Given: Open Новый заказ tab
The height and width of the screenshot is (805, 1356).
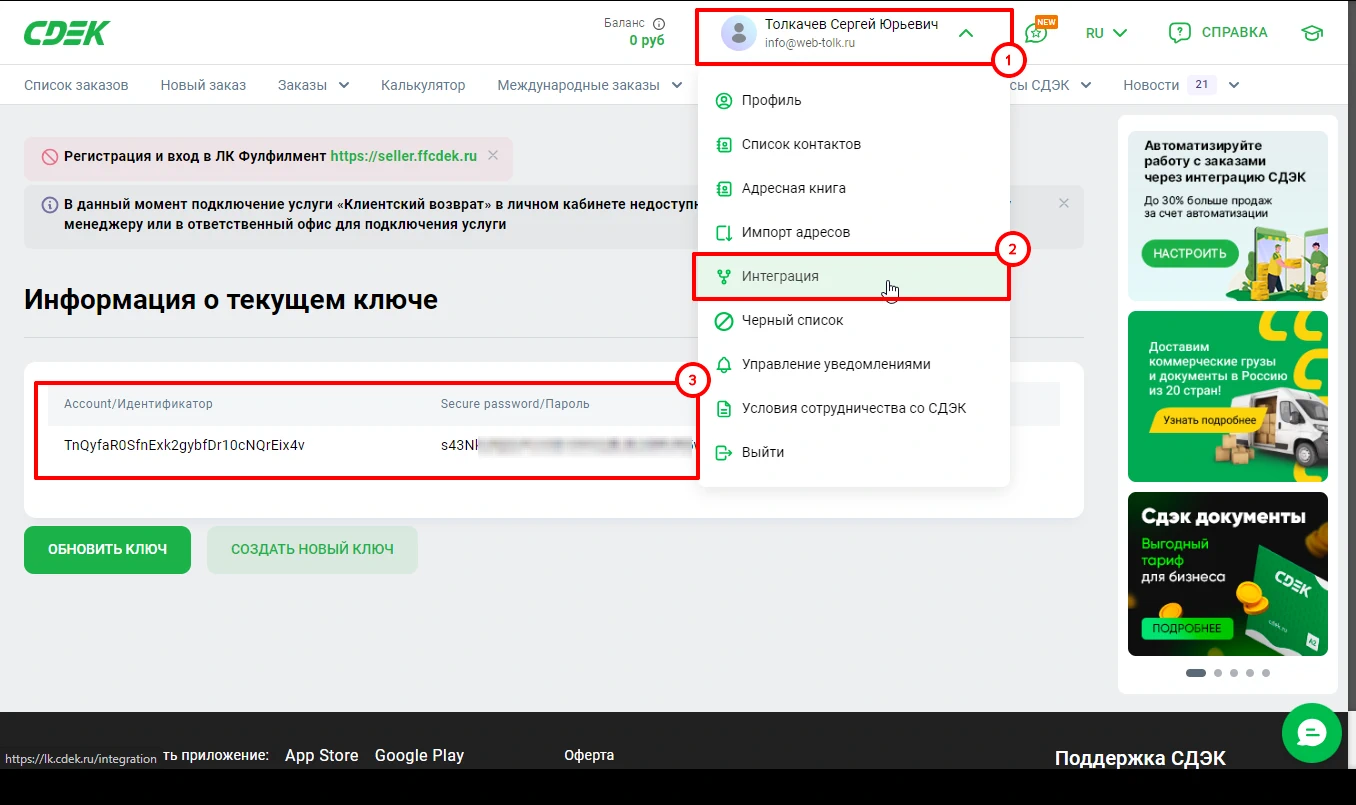Looking at the screenshot, I should 203,85.
